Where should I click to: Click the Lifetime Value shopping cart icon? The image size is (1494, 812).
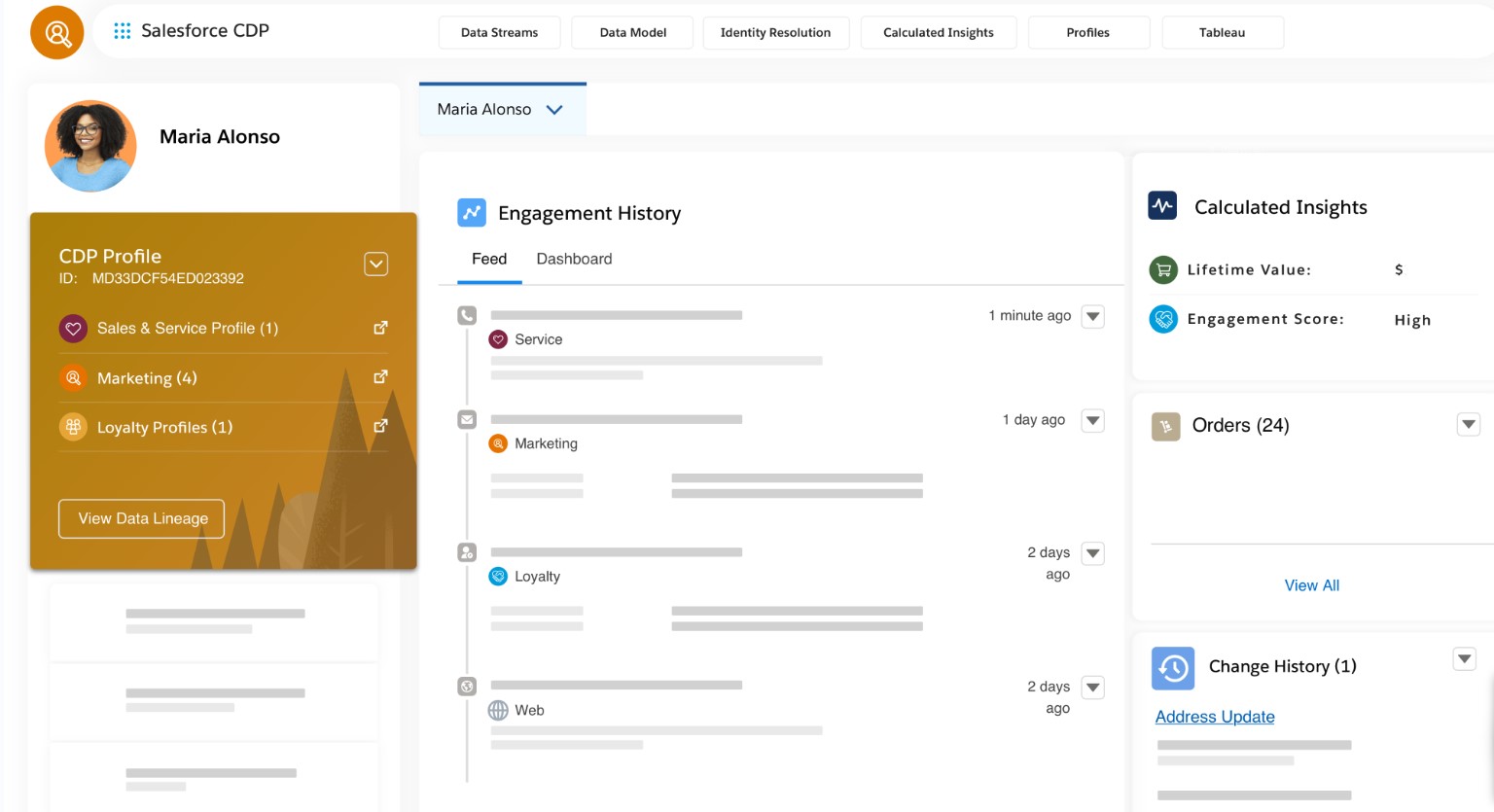click(1163, 269)
